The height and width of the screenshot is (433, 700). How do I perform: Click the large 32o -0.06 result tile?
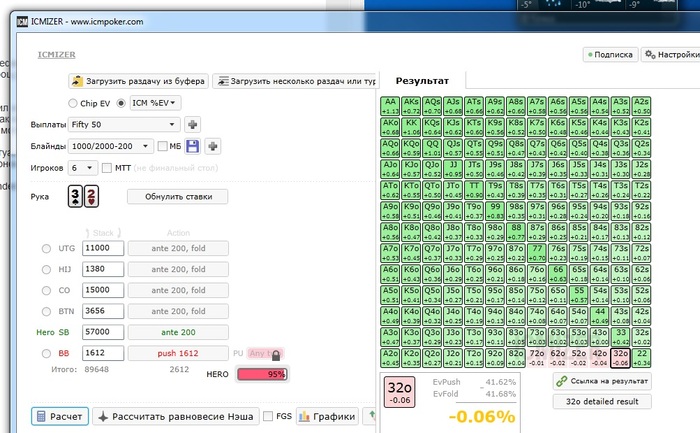[x=400, y=391]
